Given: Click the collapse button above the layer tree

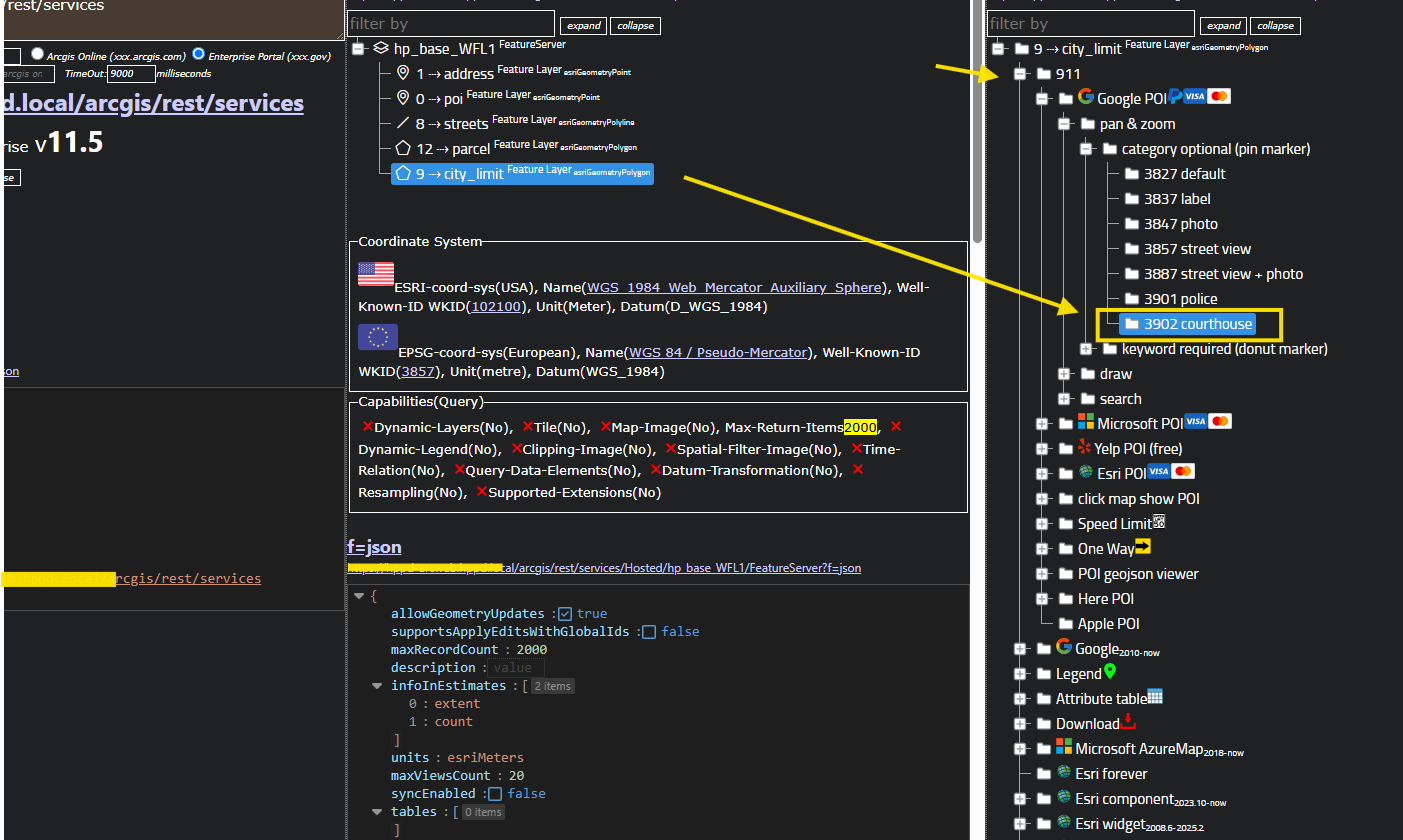Looking at the screenshot, I should pyautogui.click(x=635, y=26).
